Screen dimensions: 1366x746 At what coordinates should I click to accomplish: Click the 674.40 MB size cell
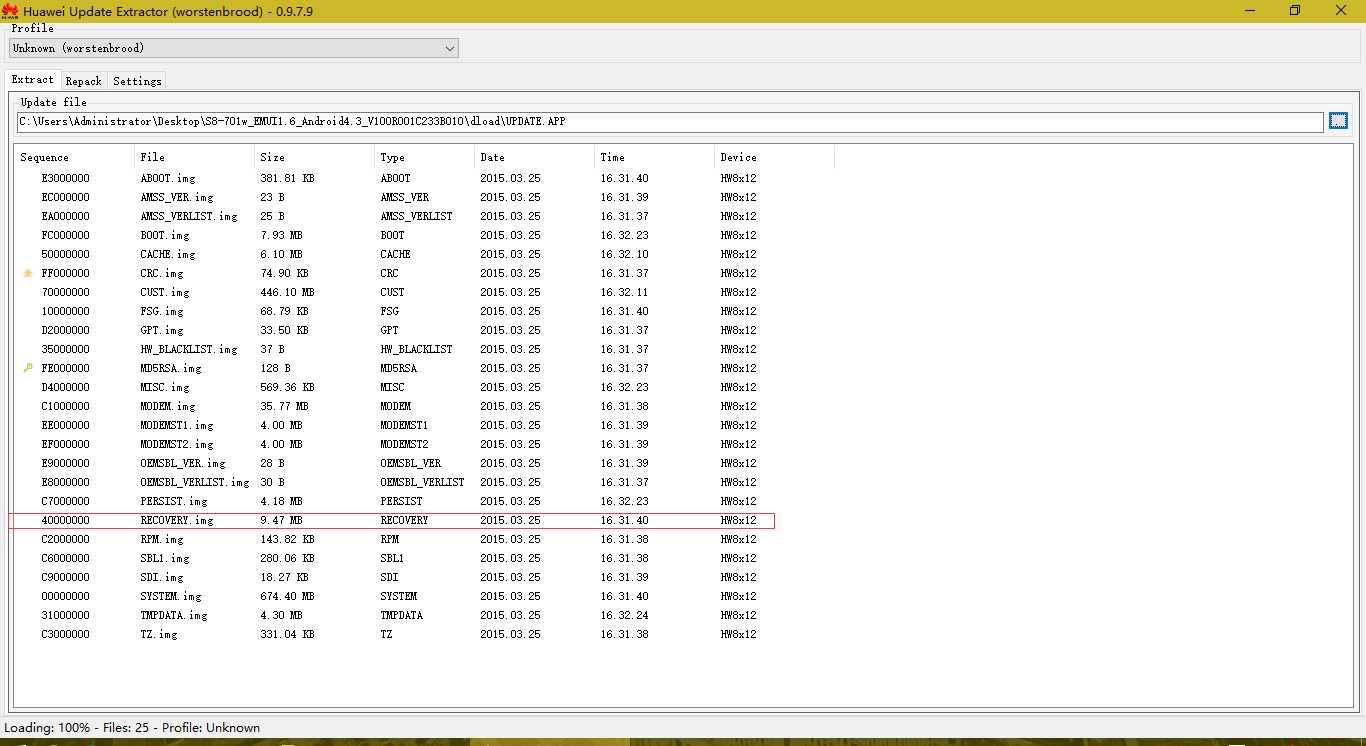(x=287, y=596)
